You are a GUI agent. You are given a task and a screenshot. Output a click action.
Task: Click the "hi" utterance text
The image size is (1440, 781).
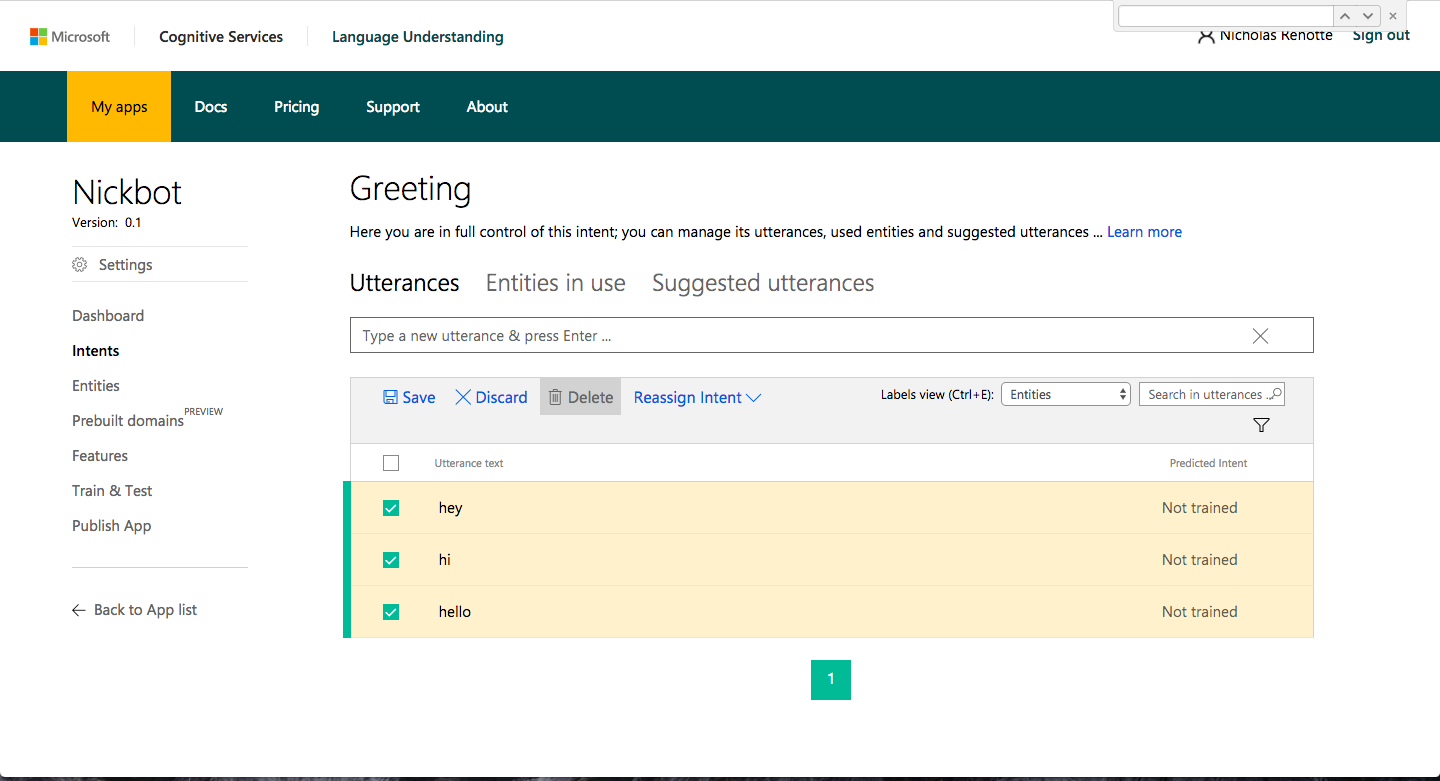(445, 560)
